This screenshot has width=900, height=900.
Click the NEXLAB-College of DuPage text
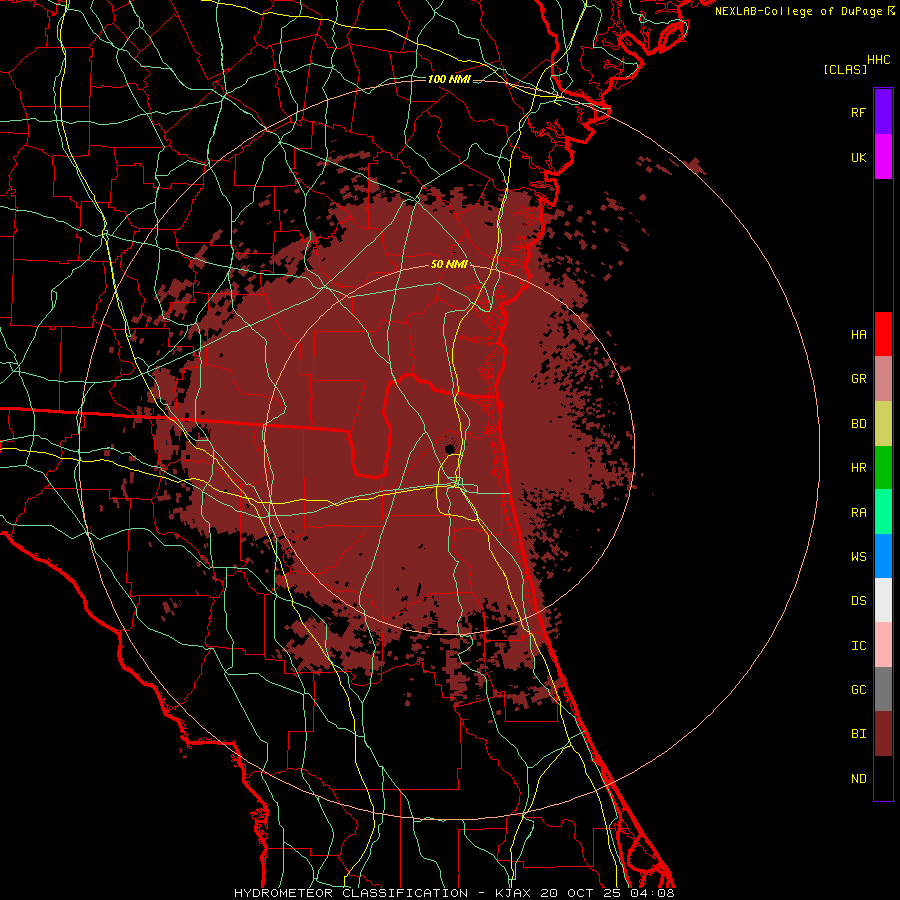click(x=798, y=11)
